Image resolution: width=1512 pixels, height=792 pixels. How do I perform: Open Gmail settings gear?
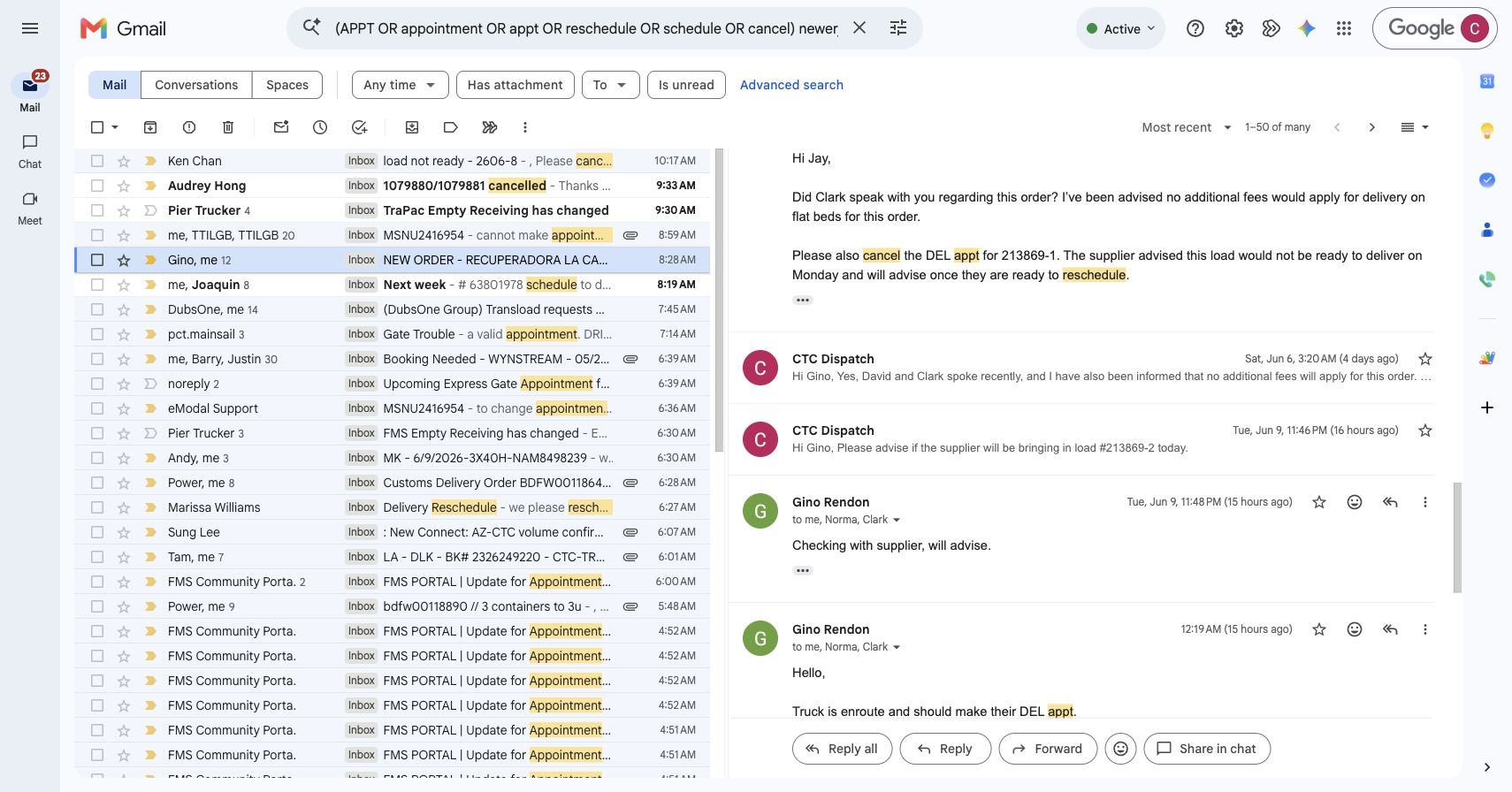pos(1234,28)
